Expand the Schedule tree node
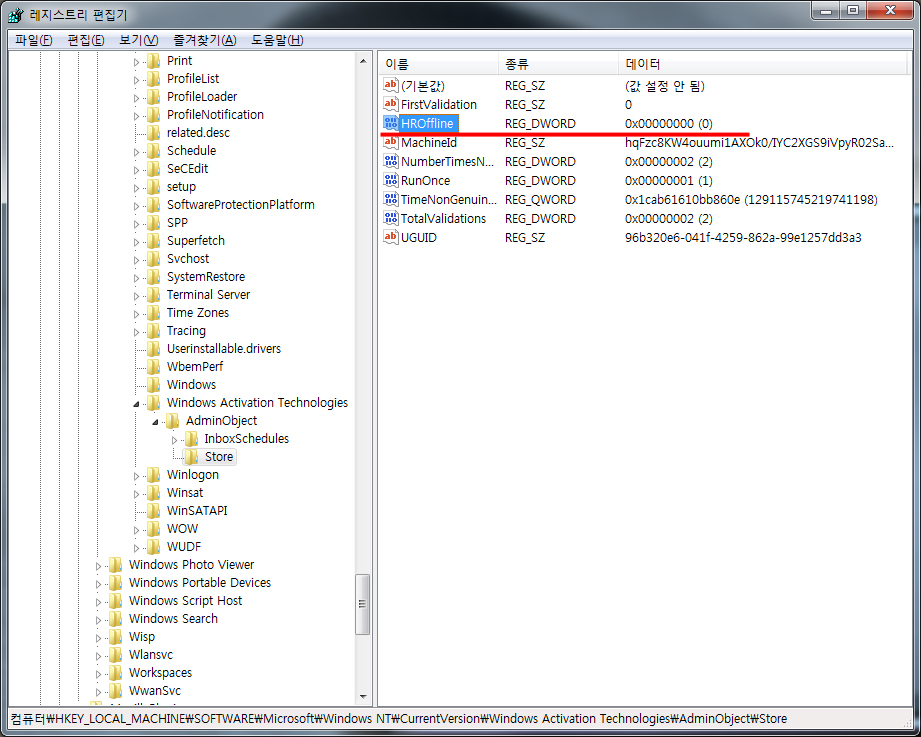 [136, 152]
